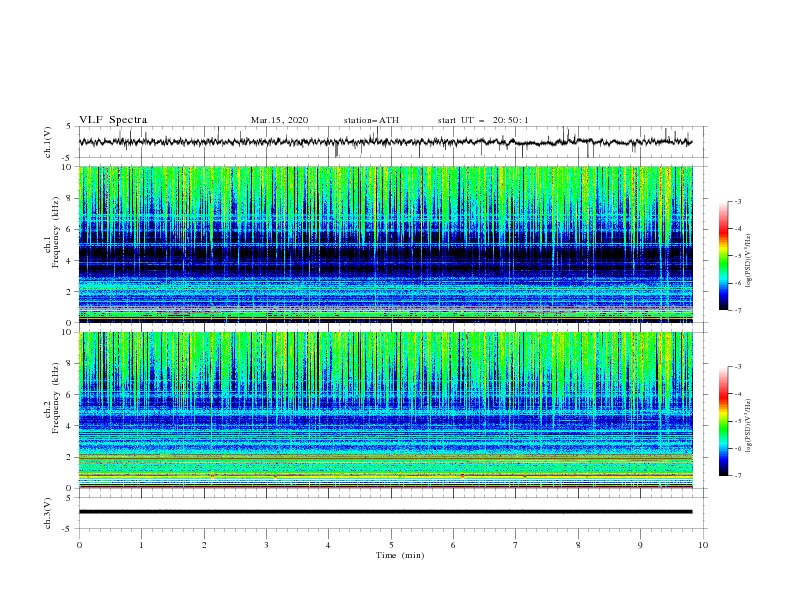Image resolution: width=792 pixels, height=612 pixels.
Task: Click the "5" tick on the time axis
Action: click(x=391, y=545)
